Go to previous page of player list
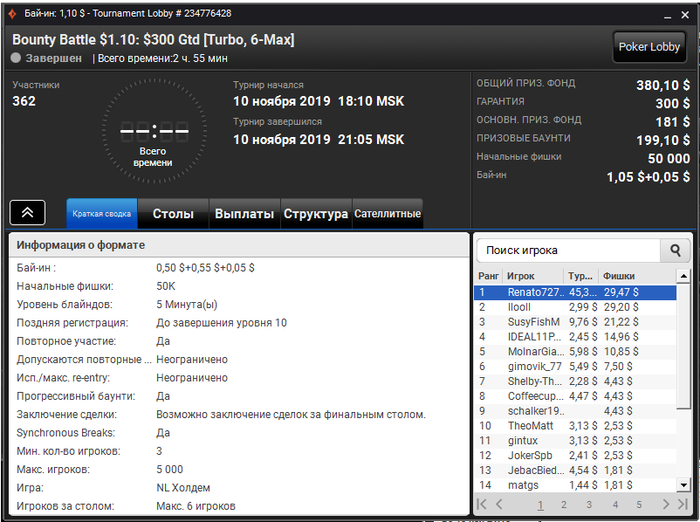This screenshot has width=700, height=522. point(499,504)
